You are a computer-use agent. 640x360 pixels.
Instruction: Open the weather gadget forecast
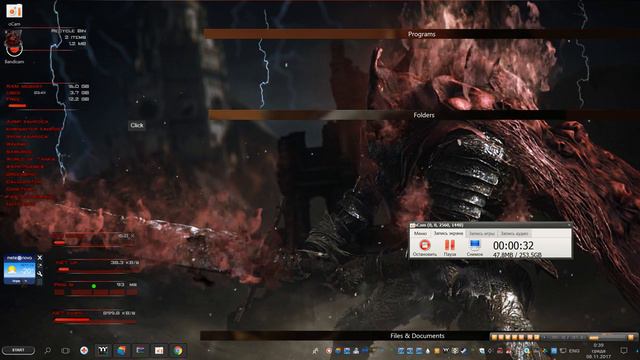(19, 270)
